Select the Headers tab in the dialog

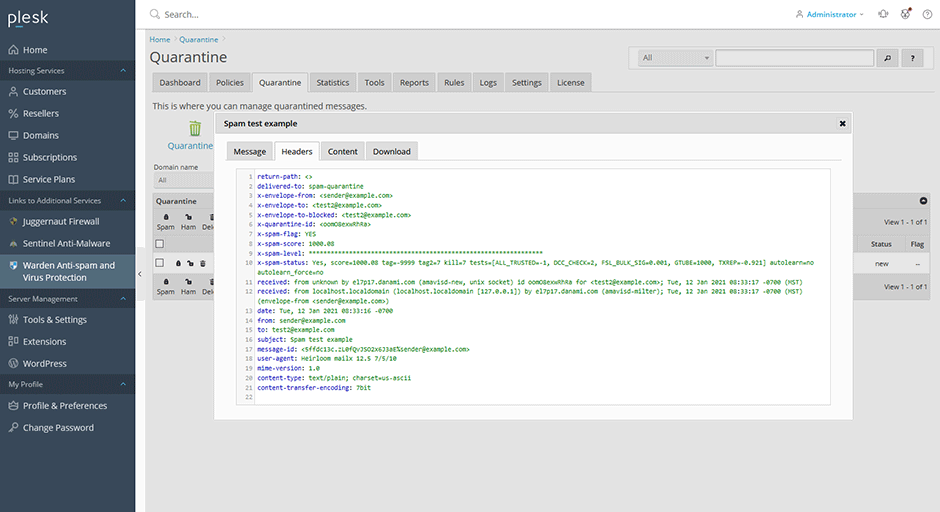point(297,151)
